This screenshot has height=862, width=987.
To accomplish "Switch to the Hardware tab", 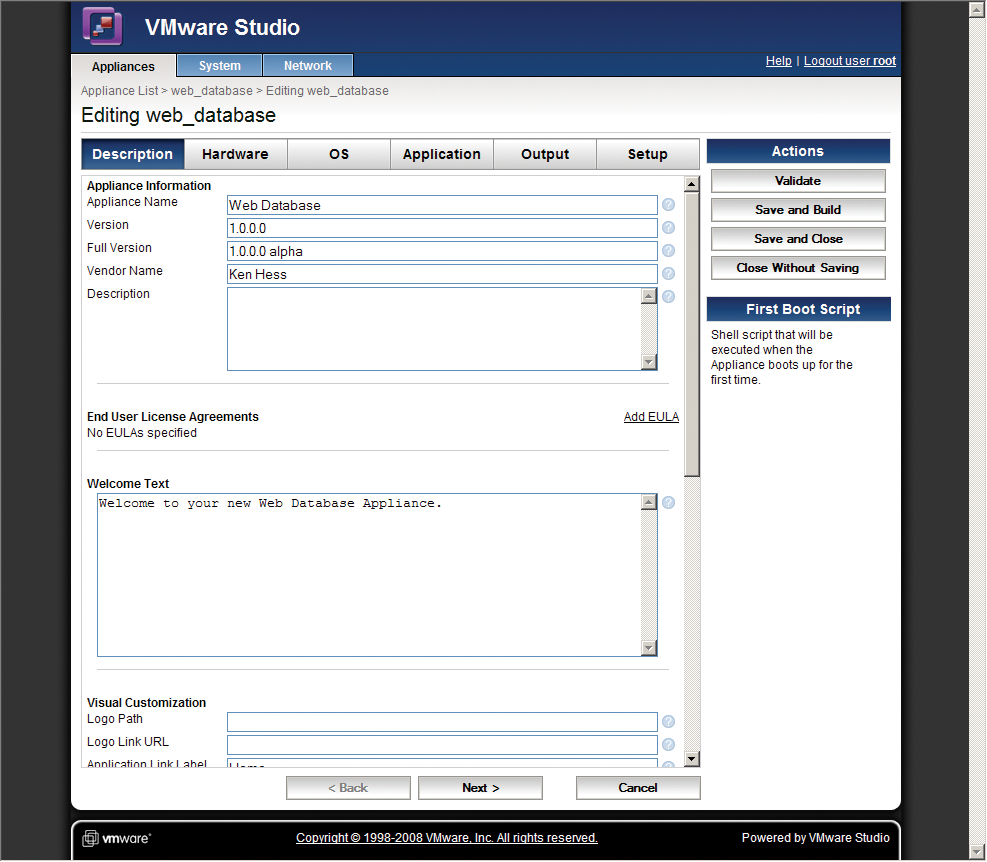I will click(235, 154).
